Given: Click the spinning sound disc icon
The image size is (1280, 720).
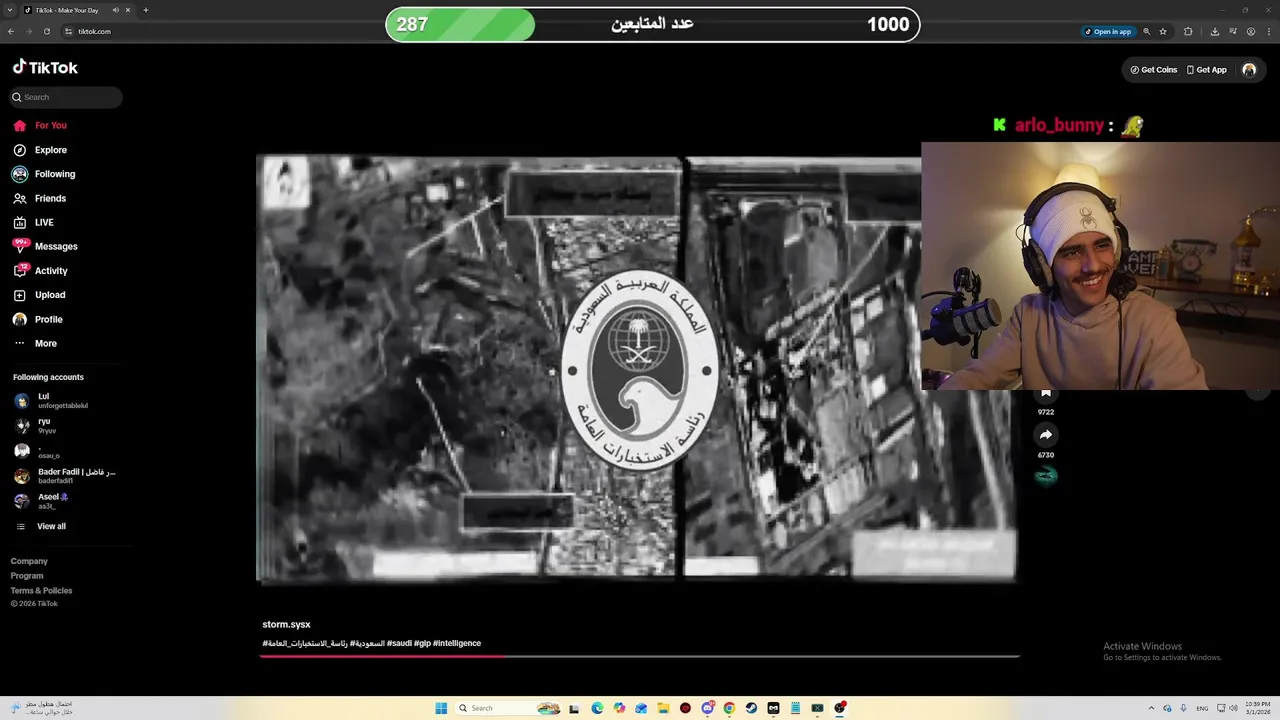Looking at the screenshot, I should pos(1046,476).
